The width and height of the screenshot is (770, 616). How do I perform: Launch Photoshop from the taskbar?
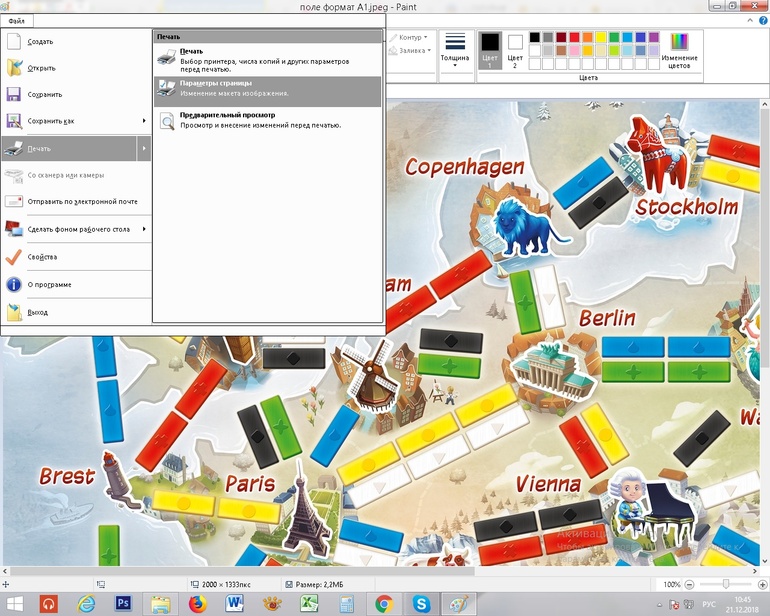coord(124,603)
